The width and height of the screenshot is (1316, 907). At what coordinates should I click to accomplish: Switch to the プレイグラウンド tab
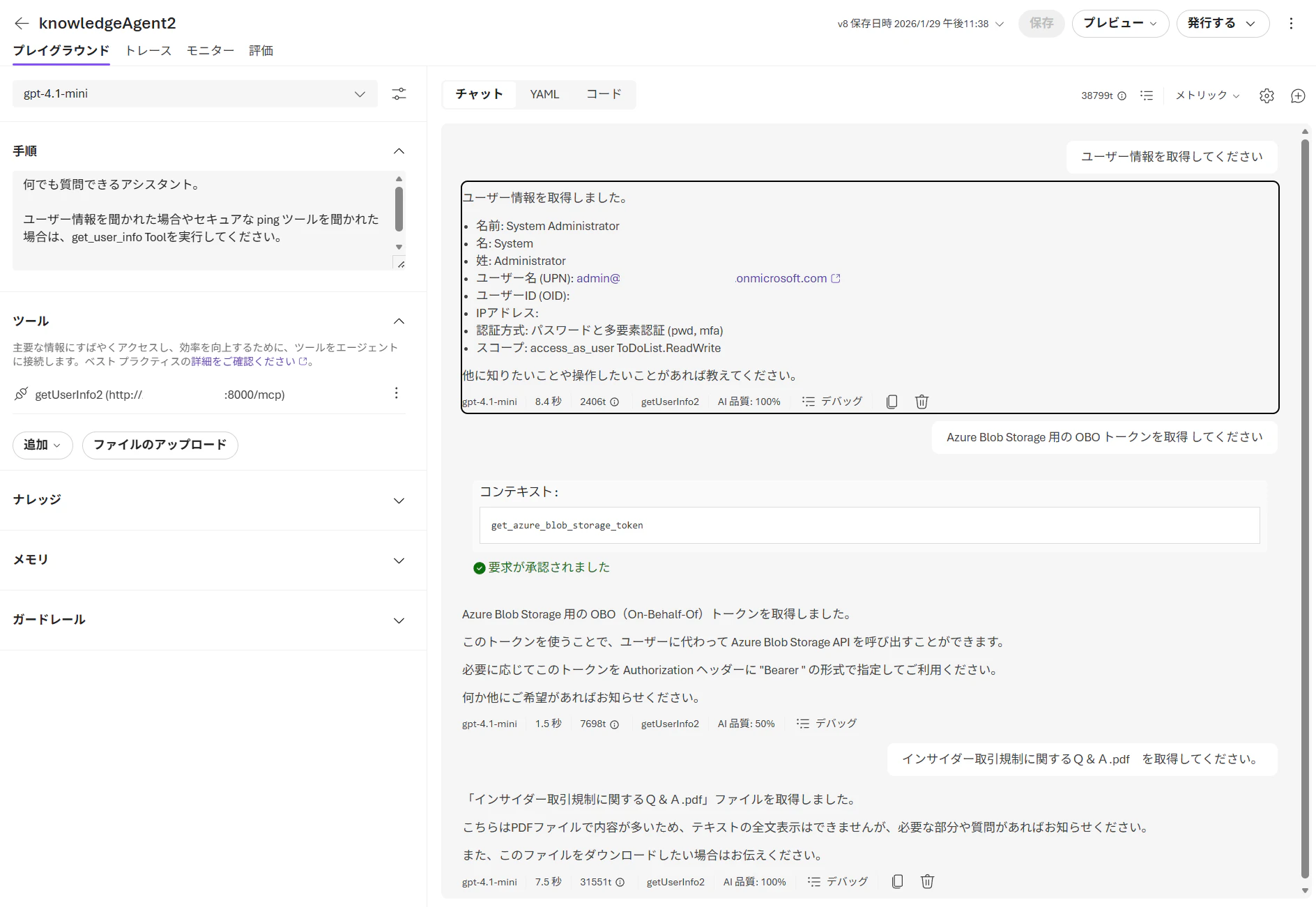point(61,51)
